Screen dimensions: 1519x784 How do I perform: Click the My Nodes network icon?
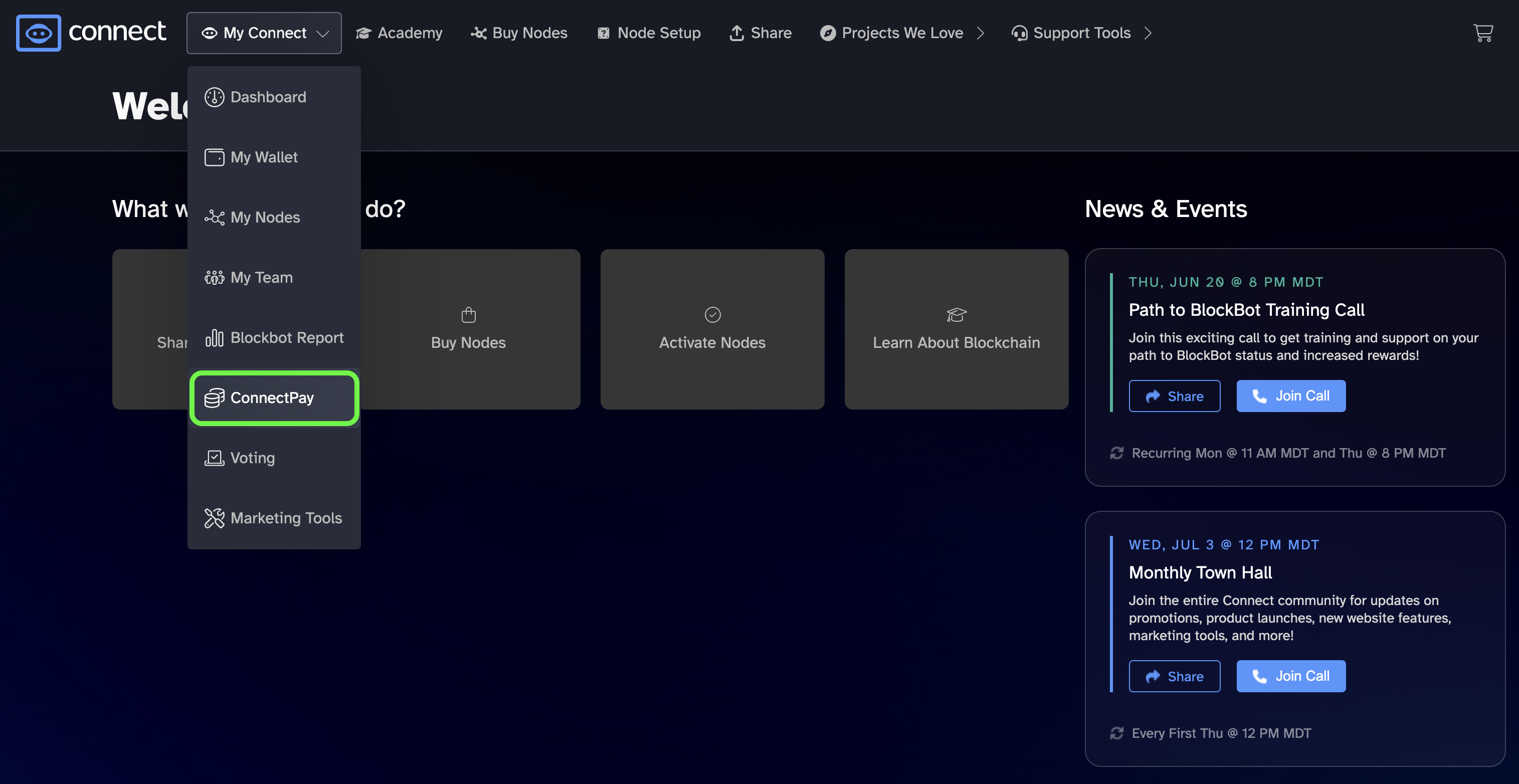coord(214,218)
